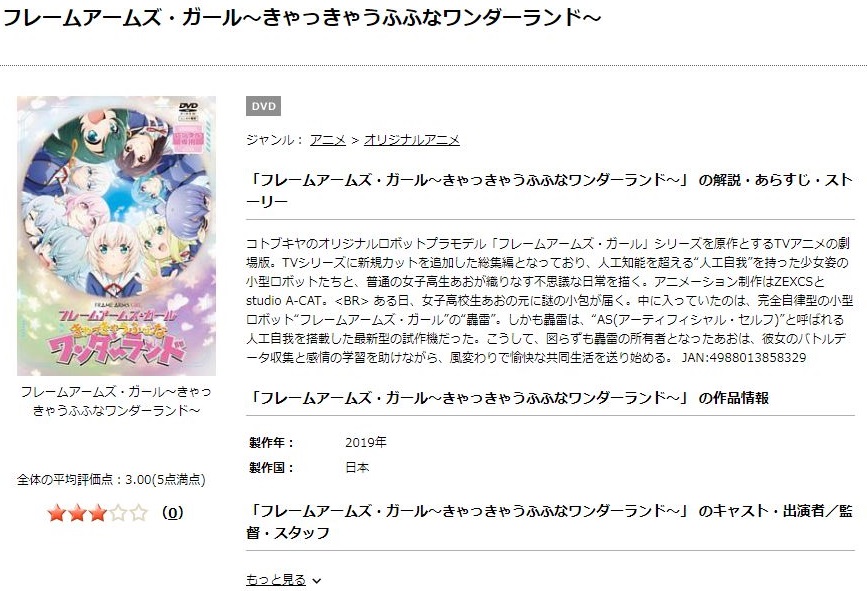Click the chevron next to もっと見る
The image size is (867, 591).
tap(316, 580)
